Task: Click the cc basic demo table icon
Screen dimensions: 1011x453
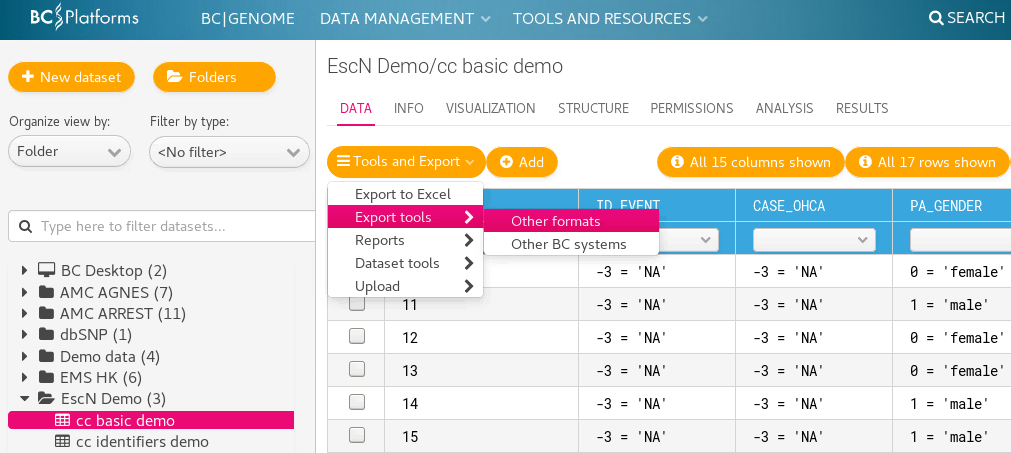Action: [x=63, y=421]
